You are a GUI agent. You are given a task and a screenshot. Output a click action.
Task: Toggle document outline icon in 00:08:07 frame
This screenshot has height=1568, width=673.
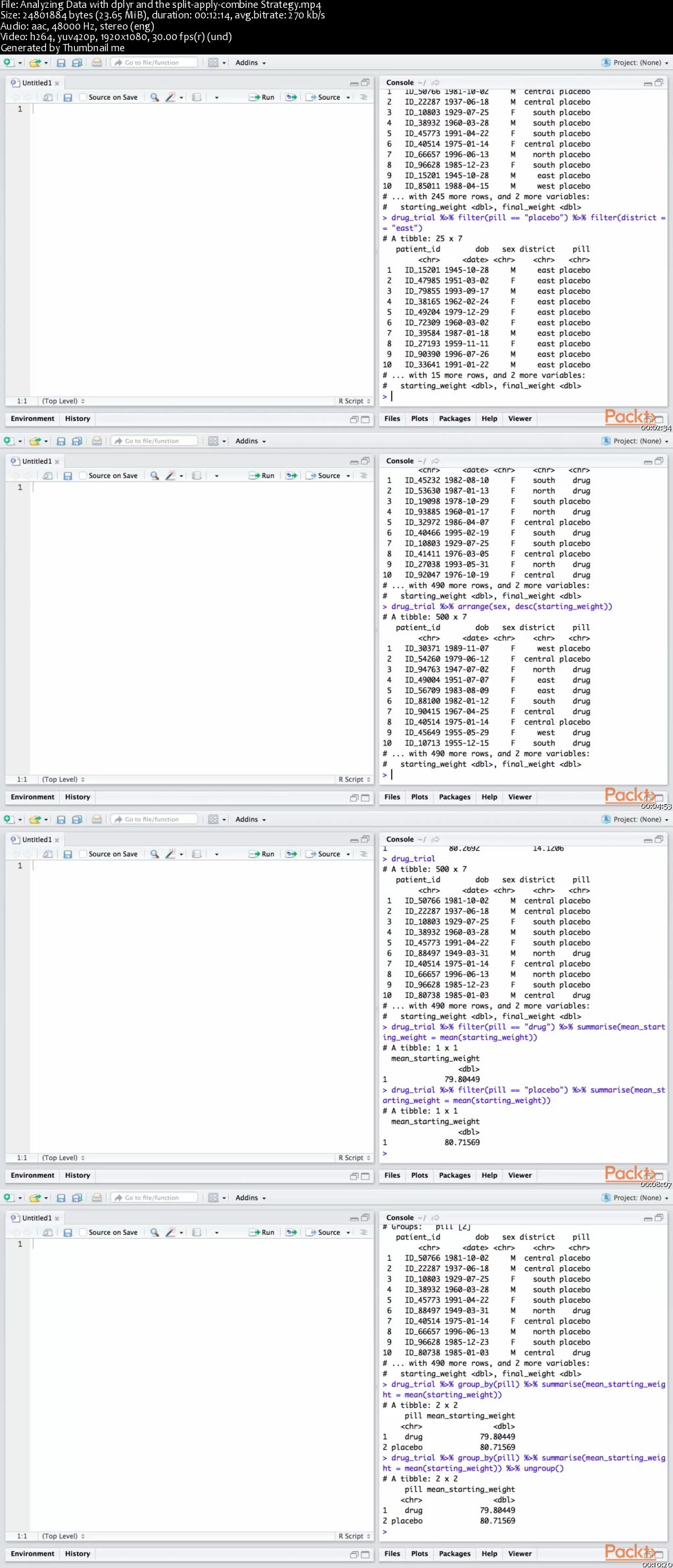(363, 854)
